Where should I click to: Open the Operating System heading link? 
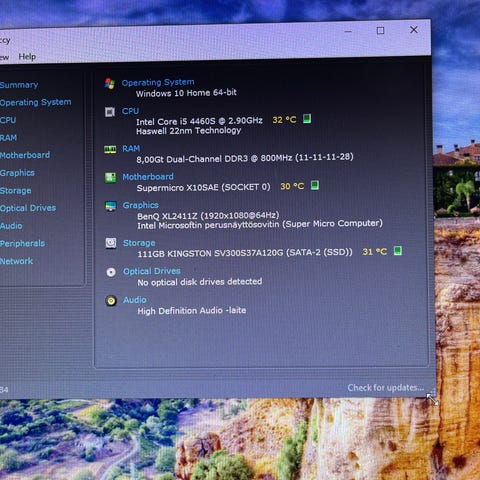click(158, 82)
